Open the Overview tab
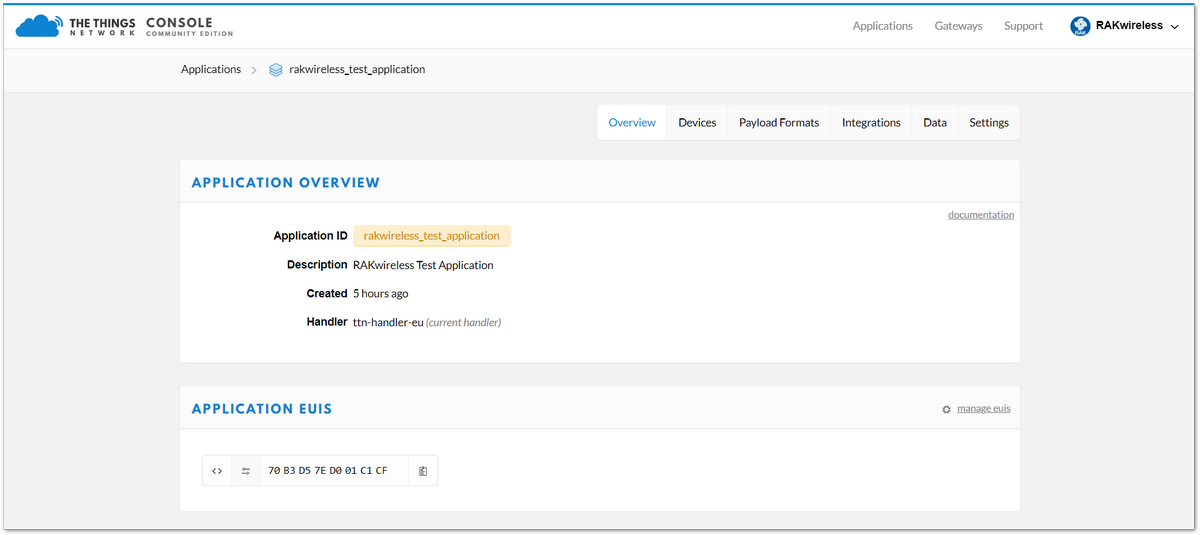The image size is (1200, 535). pyautogui.click(x=632, y=122)
